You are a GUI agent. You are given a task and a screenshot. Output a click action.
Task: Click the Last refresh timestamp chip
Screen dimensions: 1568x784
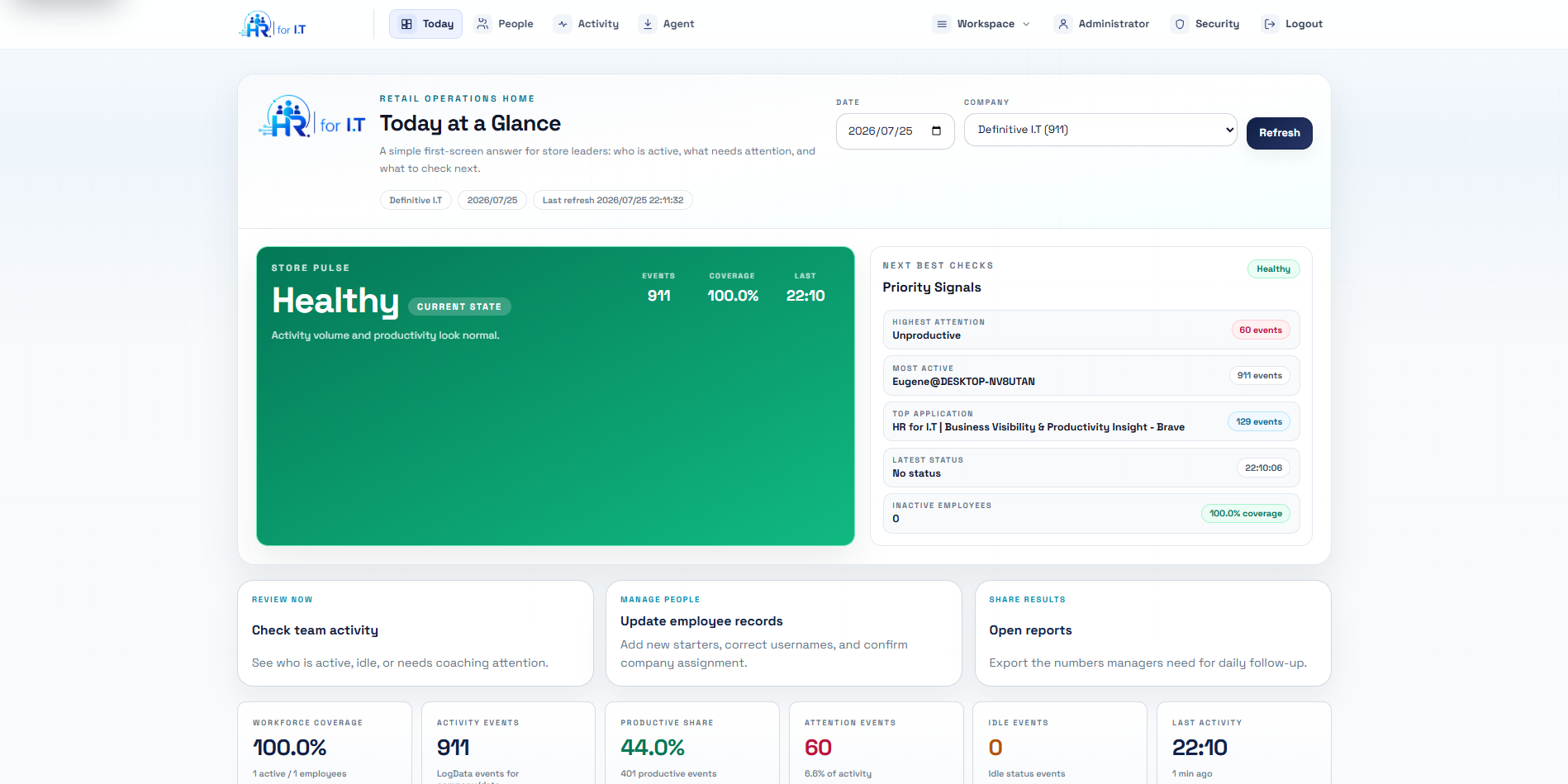(613, 200)
